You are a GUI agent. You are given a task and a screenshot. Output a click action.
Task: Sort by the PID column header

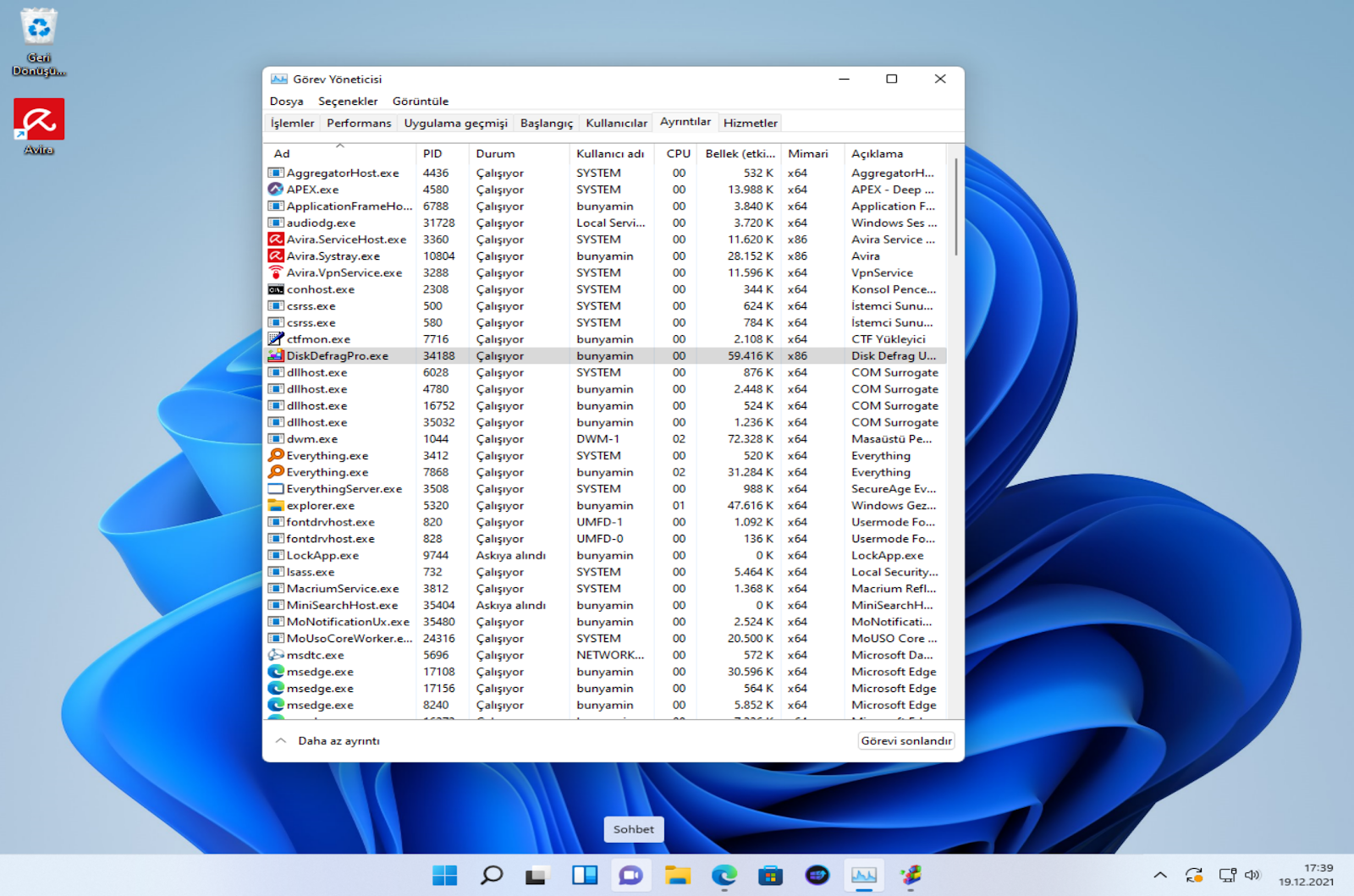click(x=442, y=154)
